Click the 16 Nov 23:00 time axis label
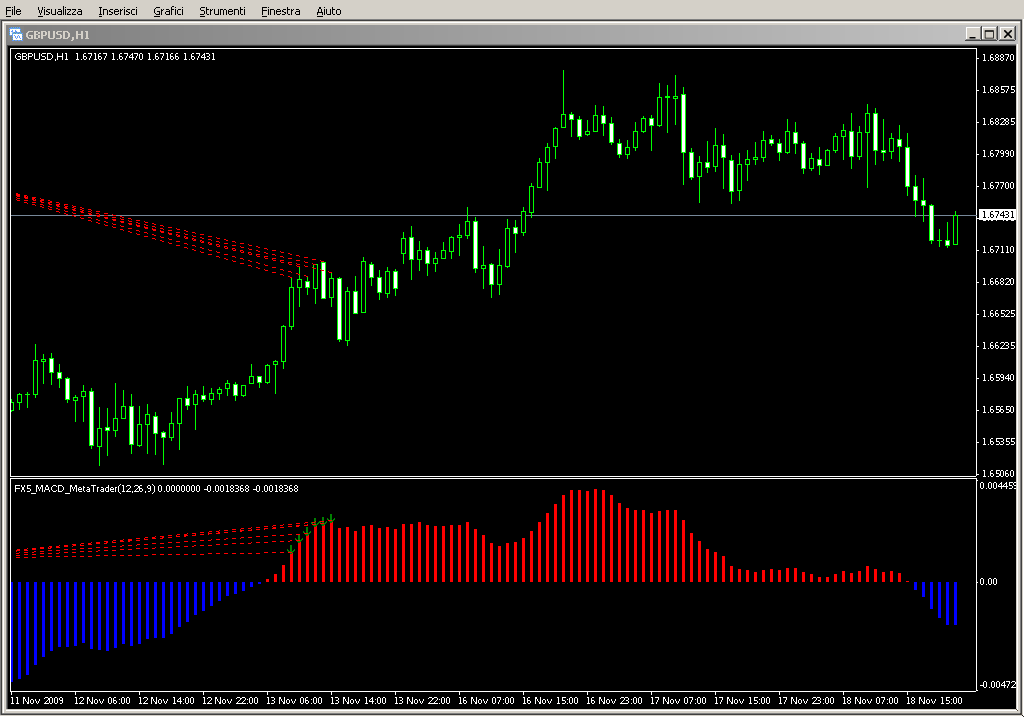Image resolution: width=1024 pixels, height=717 pixels. click(x=614, y=701)
